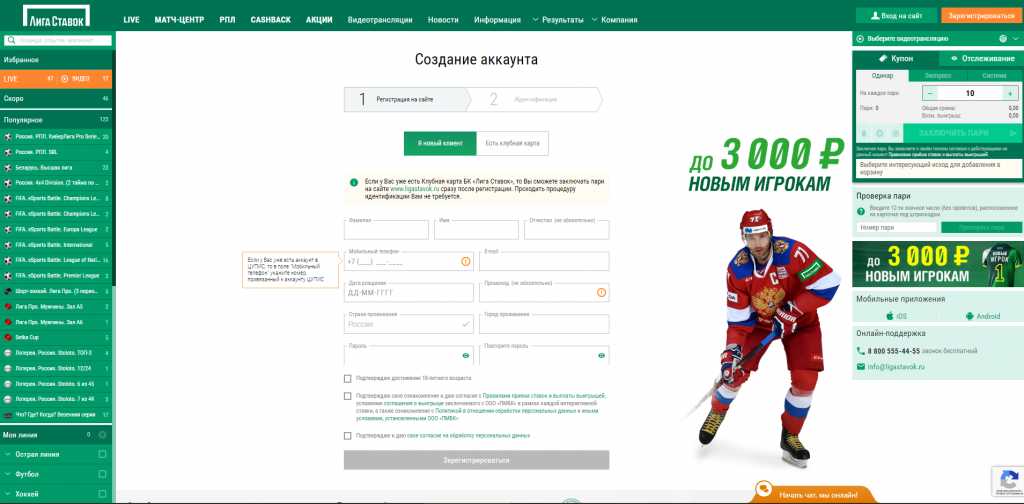
Task: Expand the Острая линия section chevron
Action: click(7, 454)
